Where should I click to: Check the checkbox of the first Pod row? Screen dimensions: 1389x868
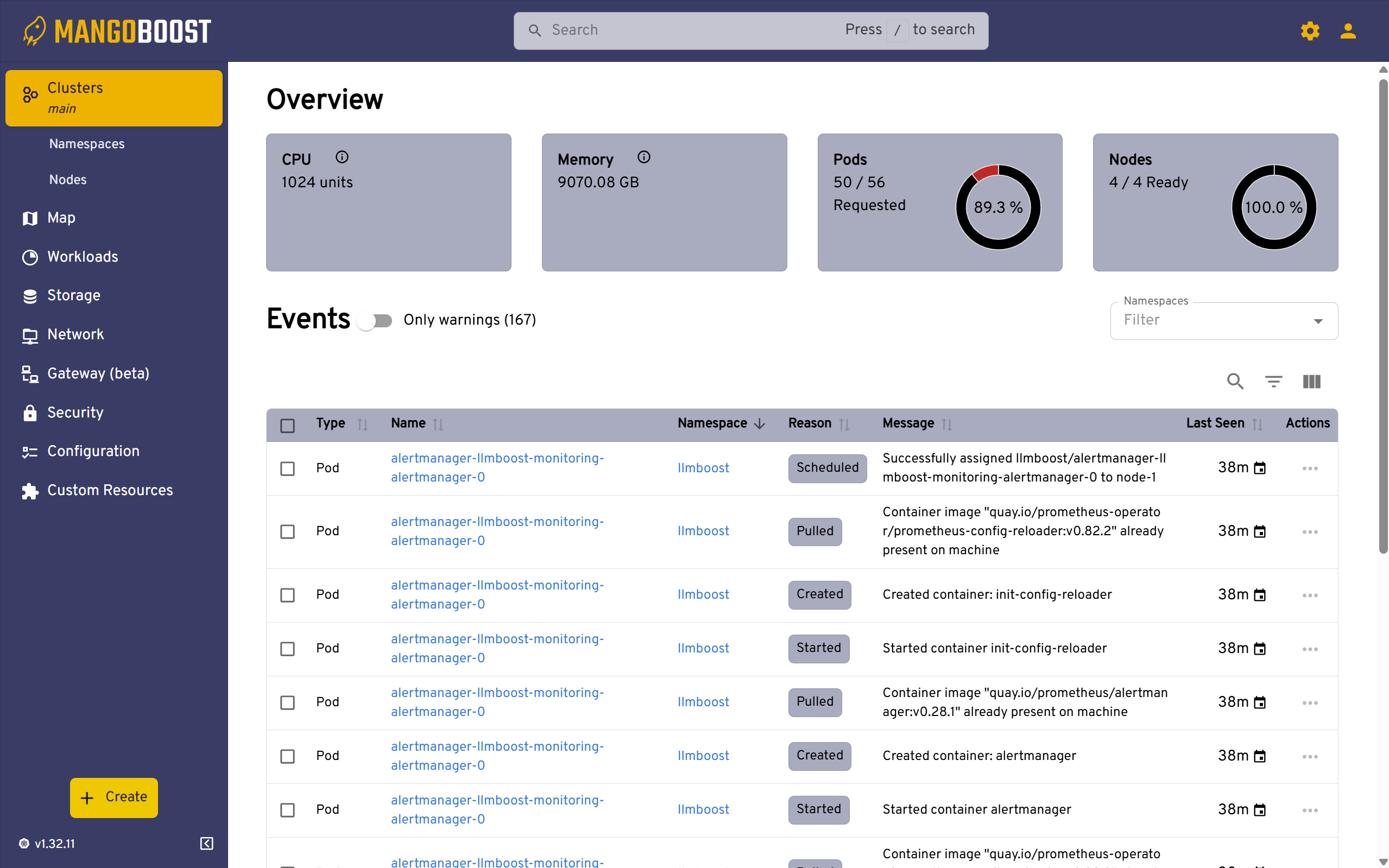[287, 468]
